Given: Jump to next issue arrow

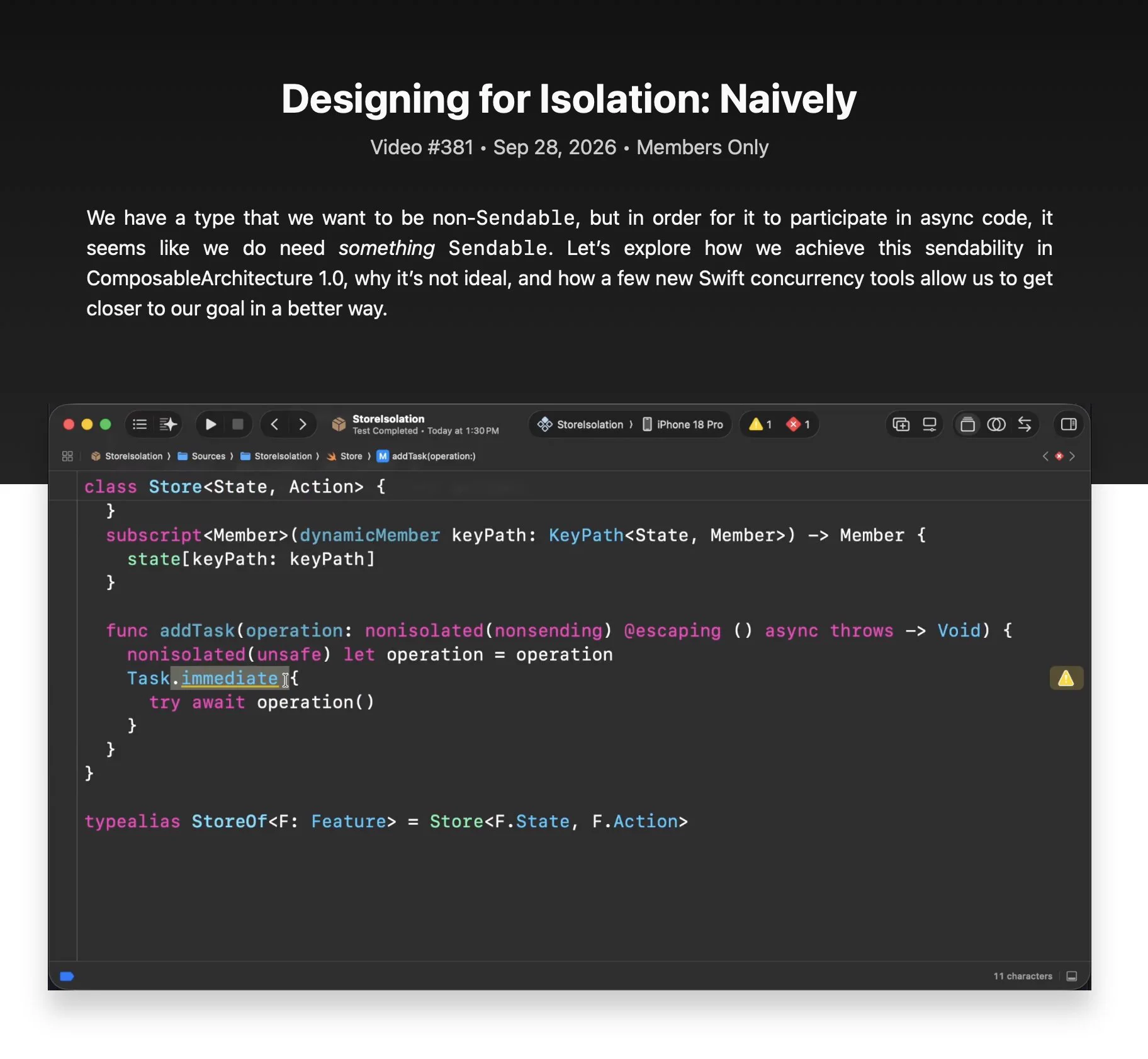Looking at the screenshot, I should pos(1072,456).
